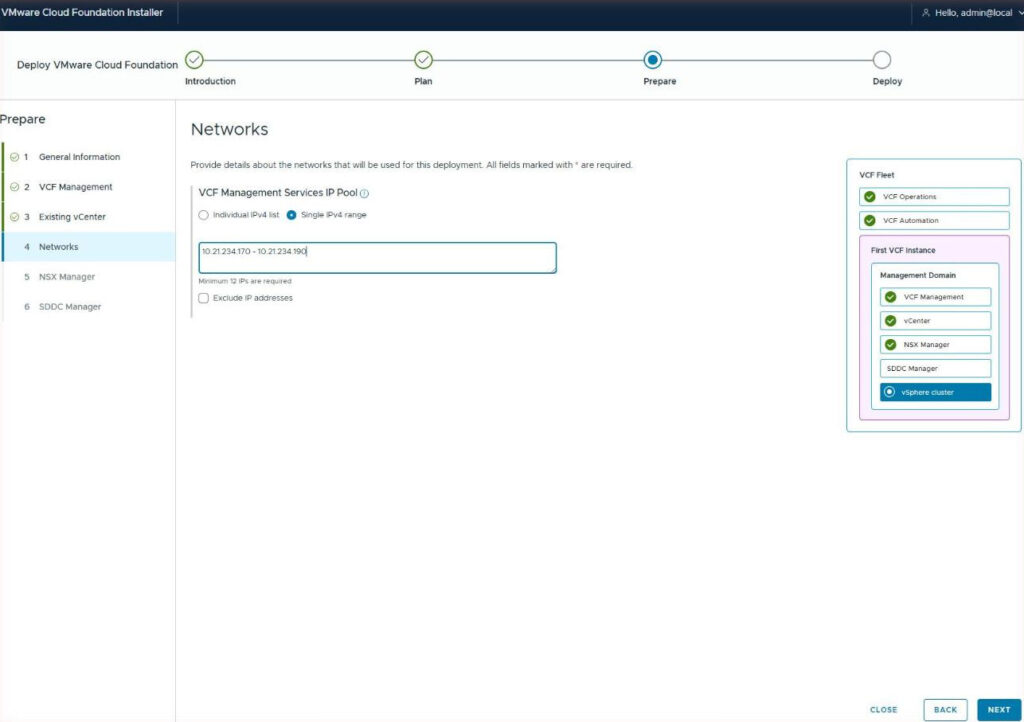Click the Introduction step checkmark circle
Viewport: 1024px width, 722px height.
[194, 60]
